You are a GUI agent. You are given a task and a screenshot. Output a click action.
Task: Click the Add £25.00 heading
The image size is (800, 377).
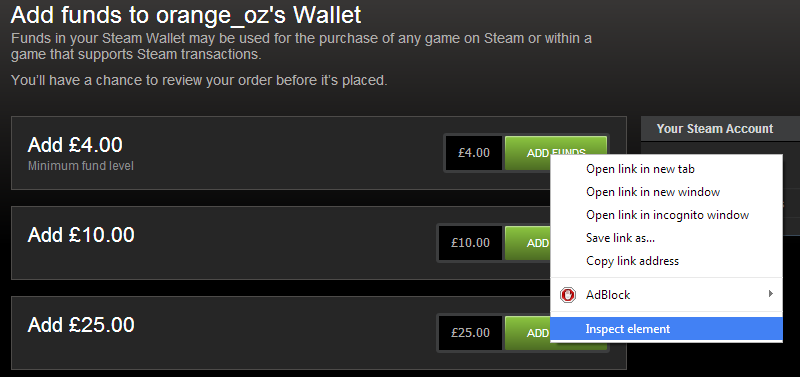(81, 325)
